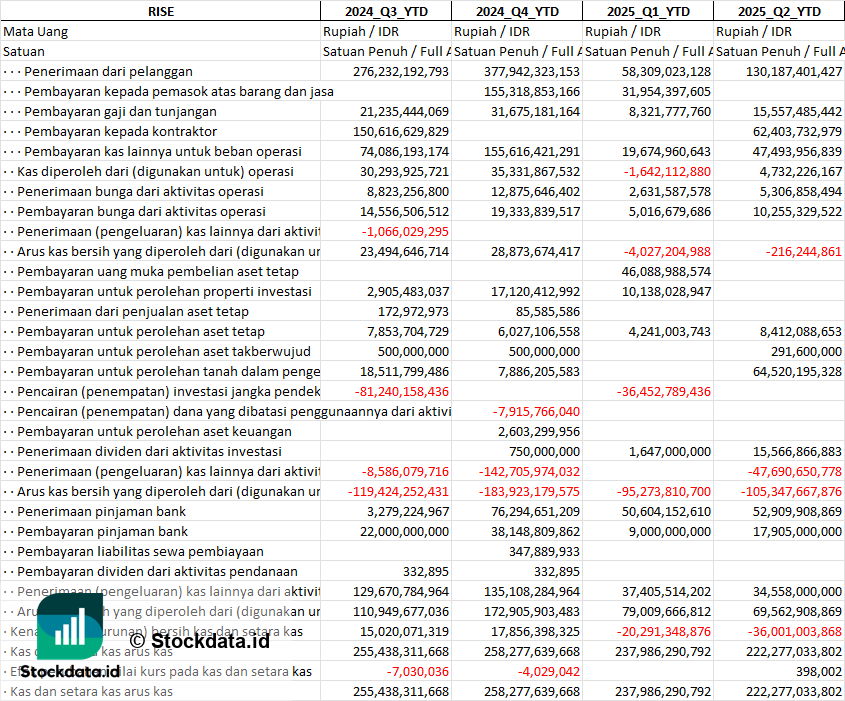Select value 130,187,401,427
The width and height of the screenshot is (845, 701).
pos(794,71)
